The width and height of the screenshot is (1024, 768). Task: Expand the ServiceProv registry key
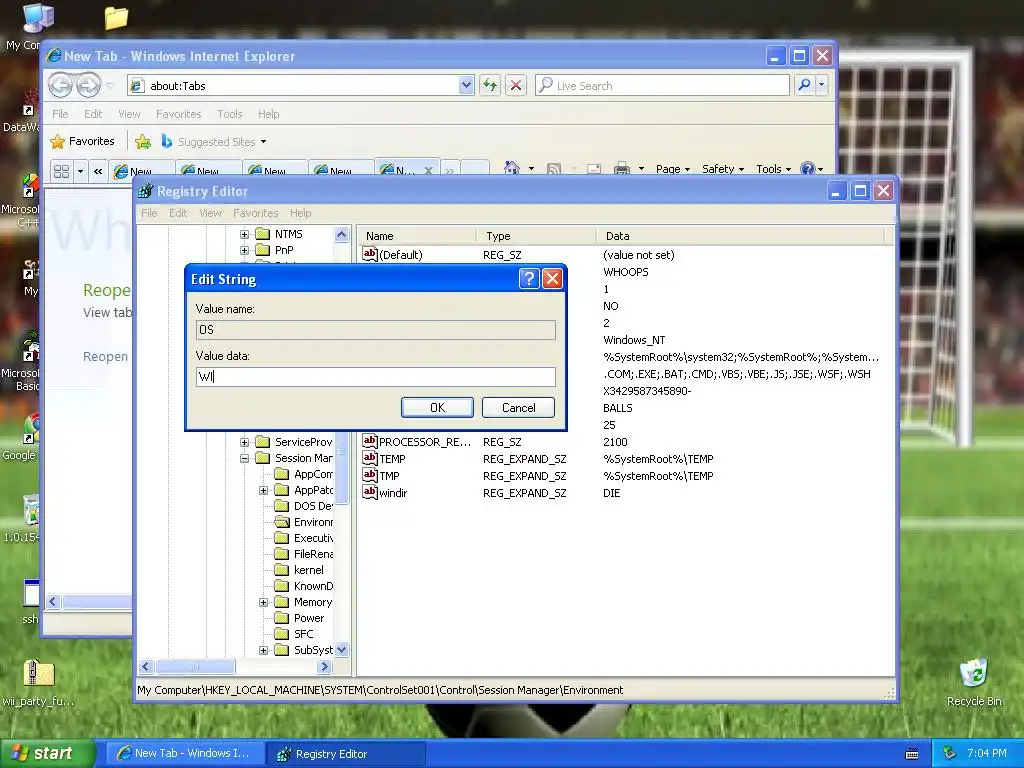244,442
